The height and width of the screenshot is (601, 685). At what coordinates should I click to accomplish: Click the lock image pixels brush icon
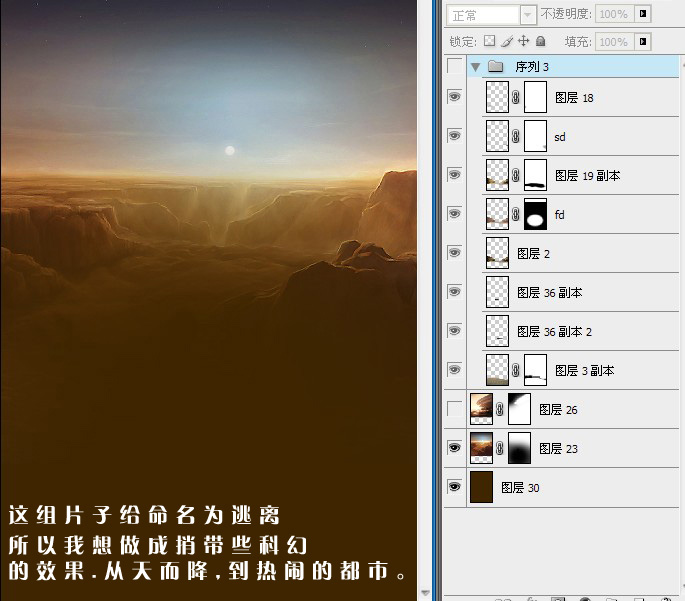pos(507,41)
